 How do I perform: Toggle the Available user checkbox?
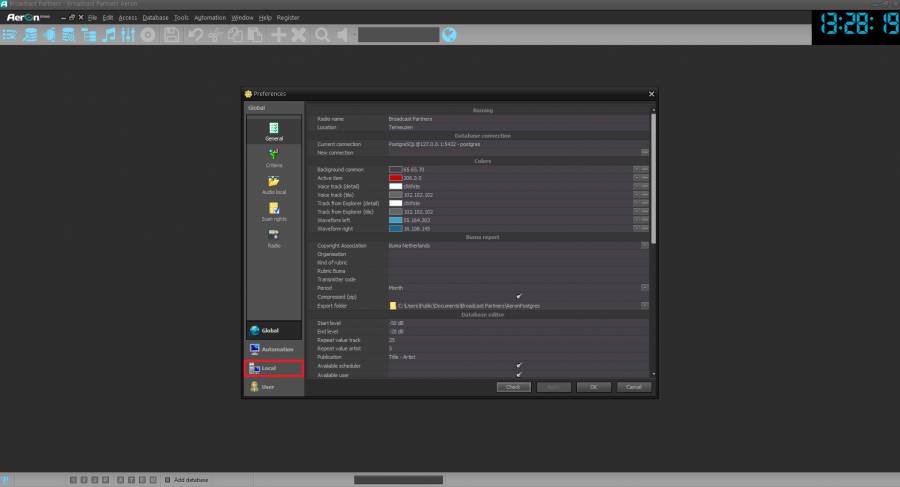[x=518, y=375]
